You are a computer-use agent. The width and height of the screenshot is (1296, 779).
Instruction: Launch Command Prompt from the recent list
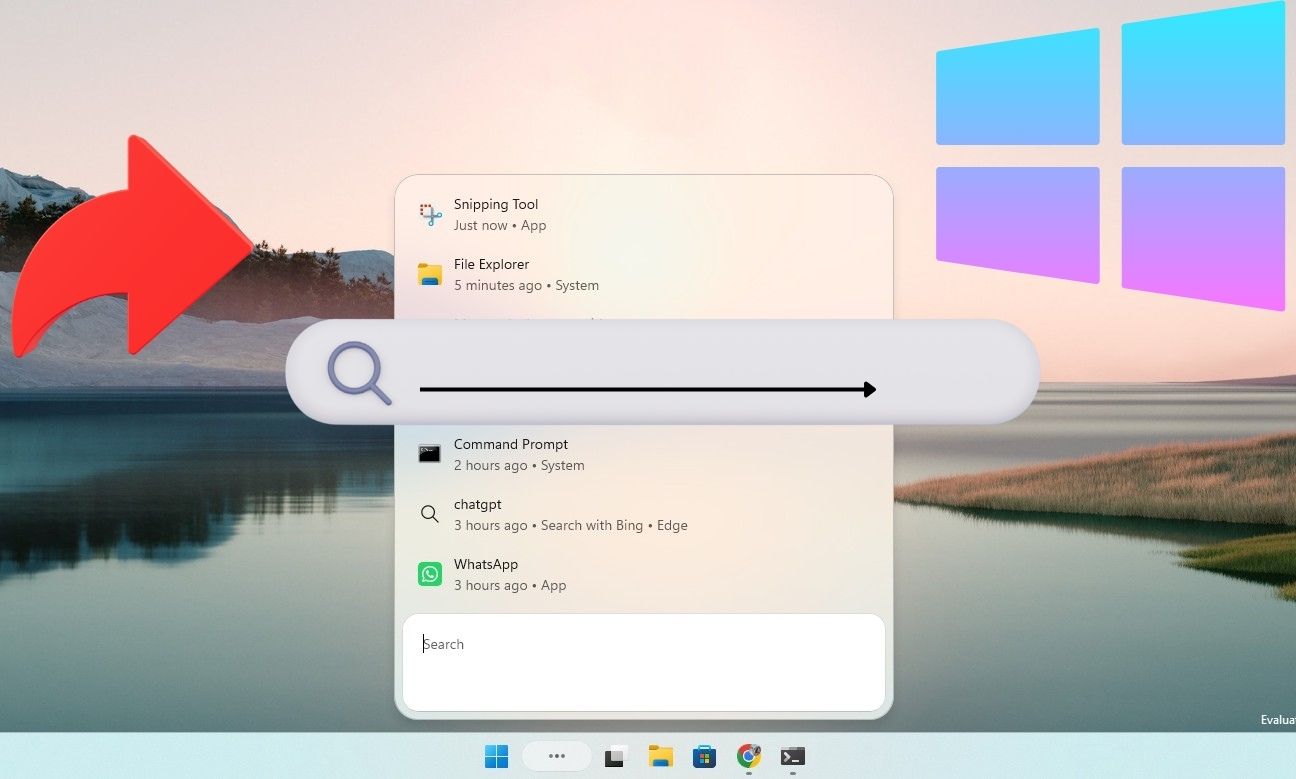[x=643, y=454]
